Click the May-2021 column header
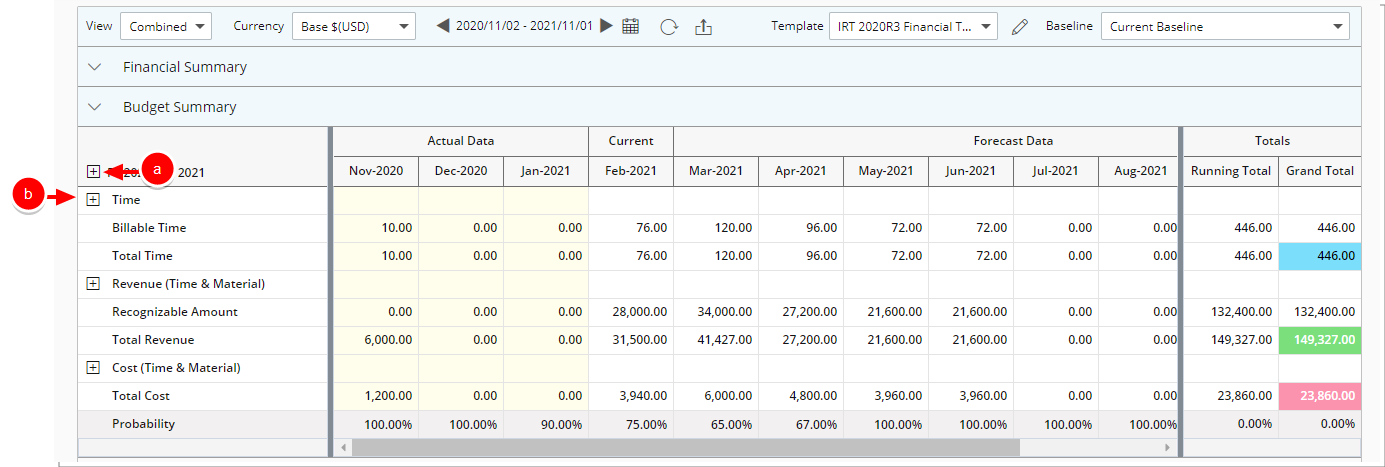The height and width of the screenshot is (467, 1385). (886, 171)
